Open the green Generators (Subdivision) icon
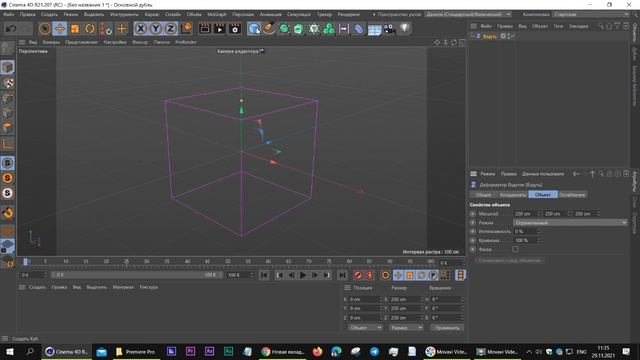640x360 pixels. 284,29
